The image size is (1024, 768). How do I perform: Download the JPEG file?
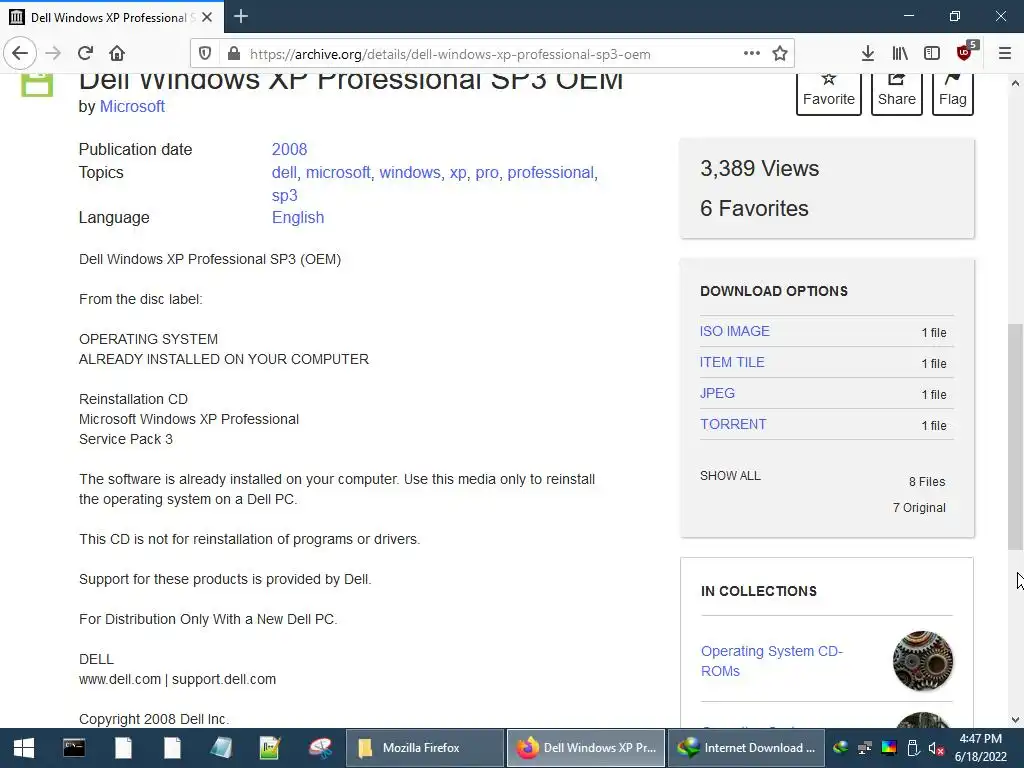coord(717,393)
